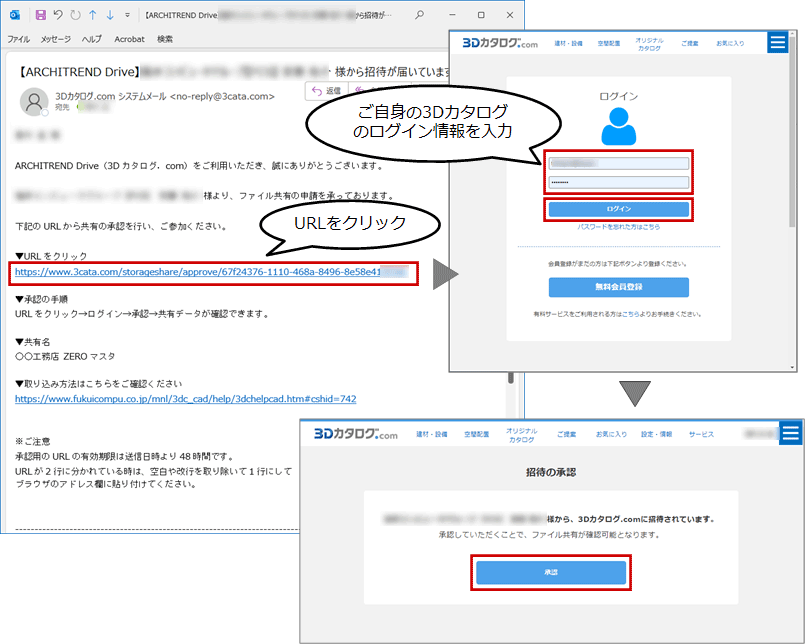The width and height of the screenshot is (805, 644).
Task: Open quick access toolbar customize dropdown
Action: 127,15
